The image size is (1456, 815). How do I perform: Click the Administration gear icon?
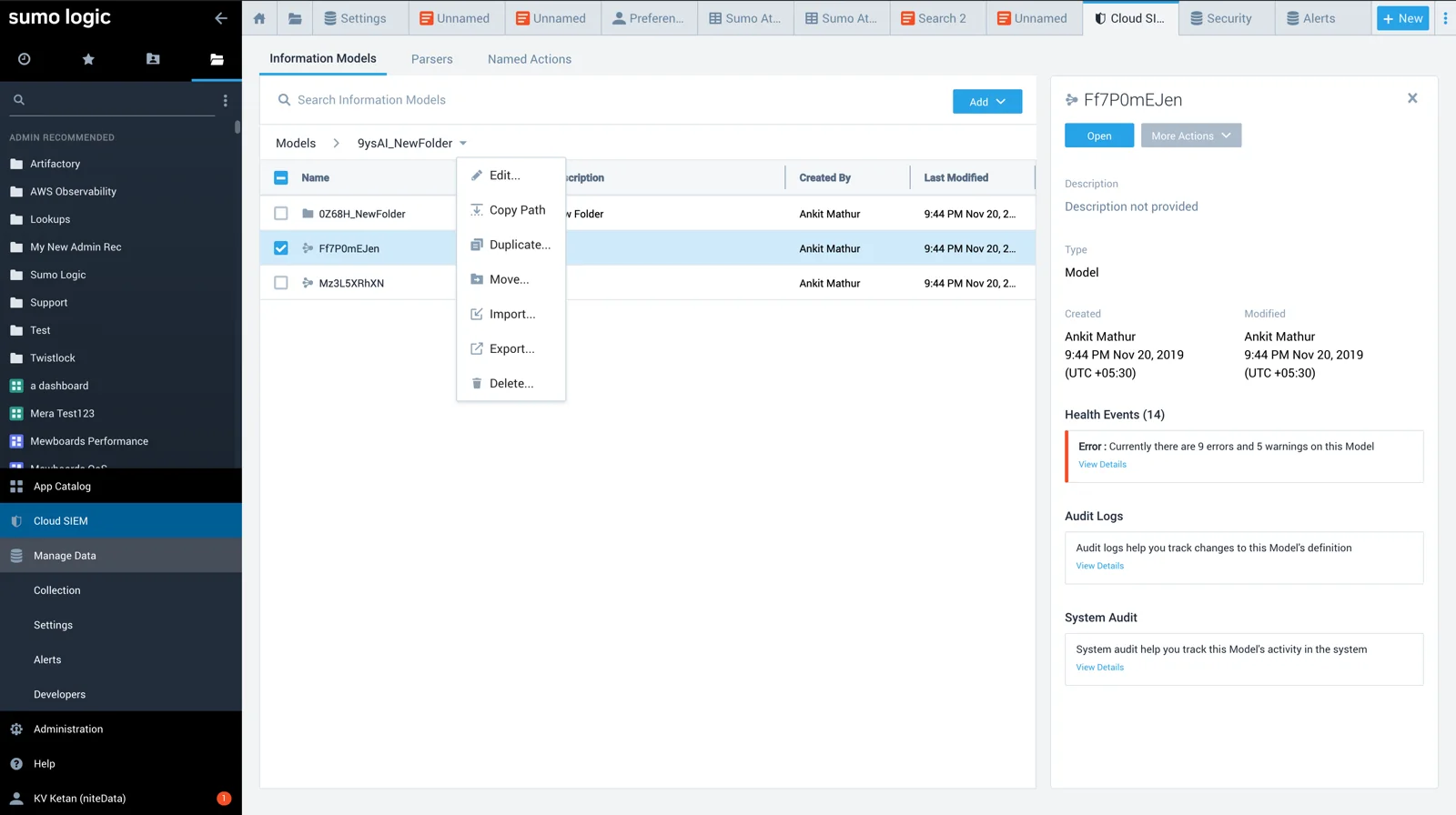[x=16, y=729]
